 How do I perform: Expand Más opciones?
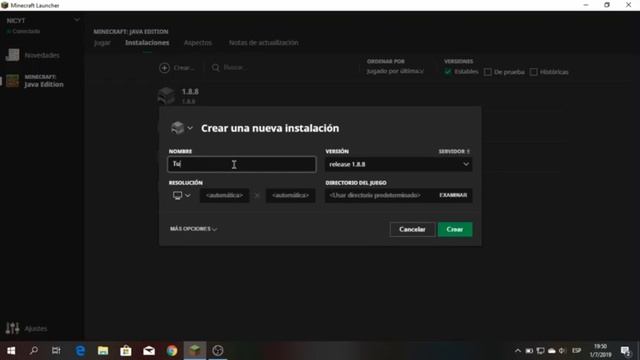pyautogui.click(x=193, y=229)
